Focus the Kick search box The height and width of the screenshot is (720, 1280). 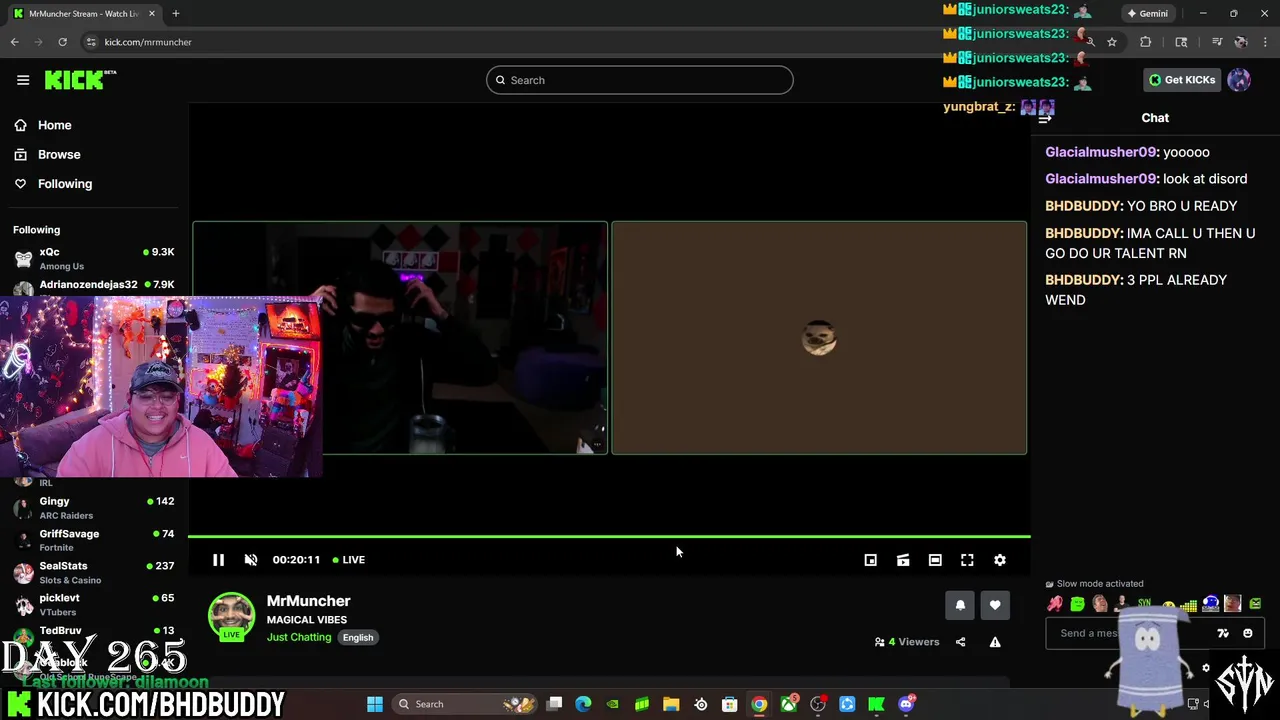(x=640, y=80)
